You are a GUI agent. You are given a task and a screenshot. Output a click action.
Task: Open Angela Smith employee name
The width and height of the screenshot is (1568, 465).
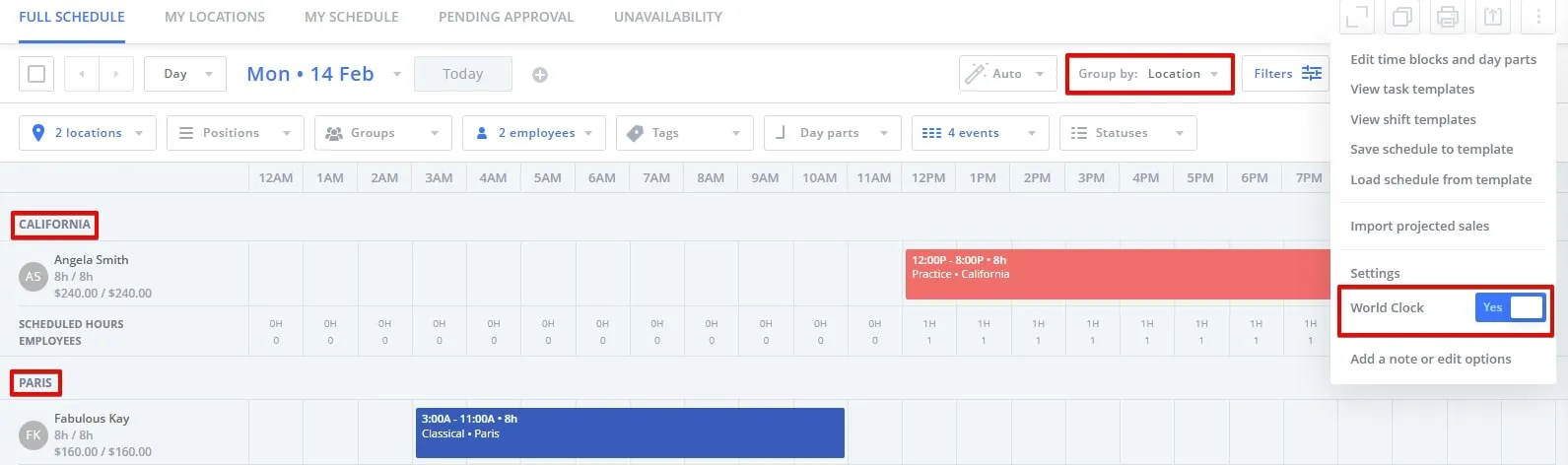pyautogui.click(x=91, y=260)
